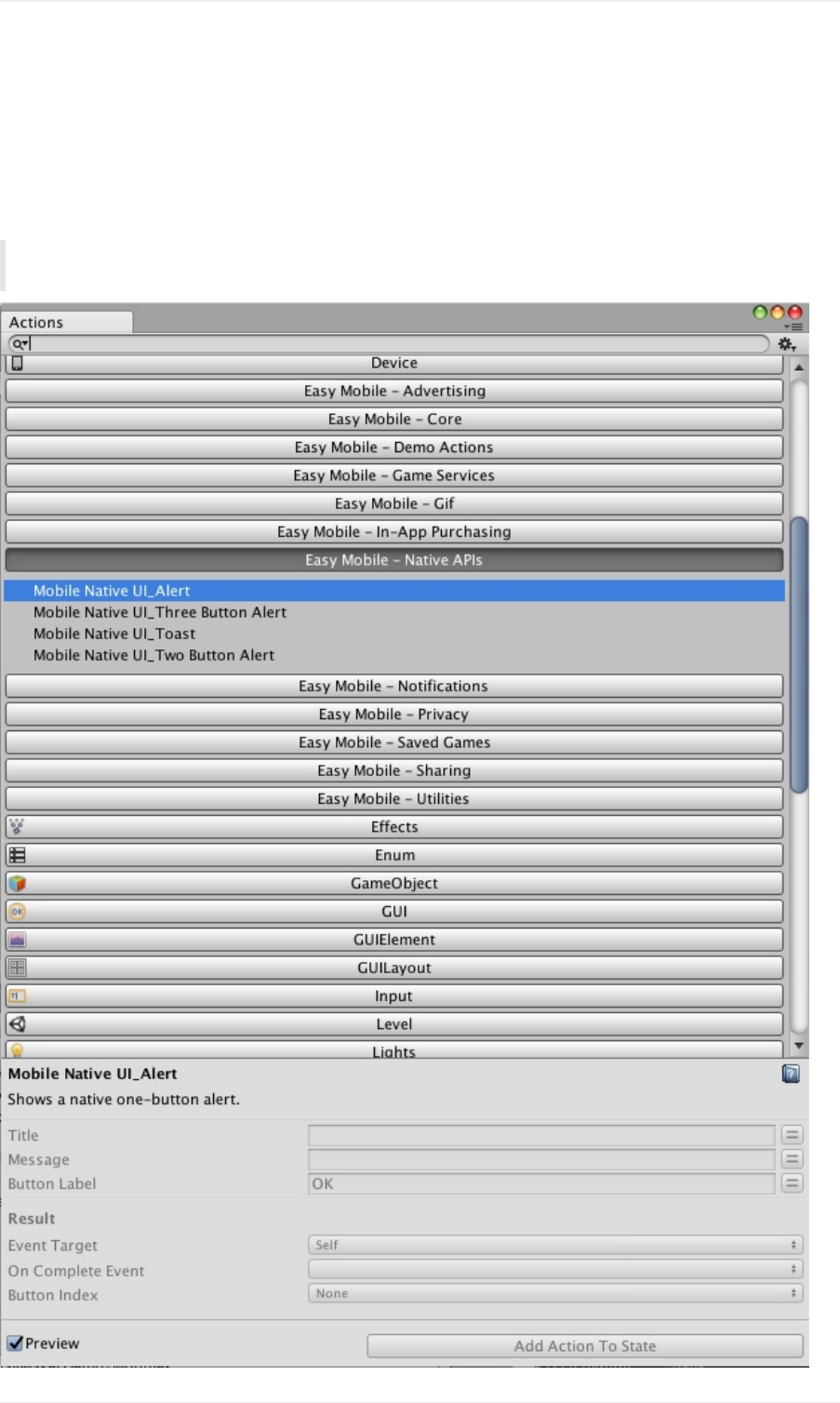The height and width of the screenshot is (1403, 840).
Task: Expand the Effects category
Action: point(394,827)
